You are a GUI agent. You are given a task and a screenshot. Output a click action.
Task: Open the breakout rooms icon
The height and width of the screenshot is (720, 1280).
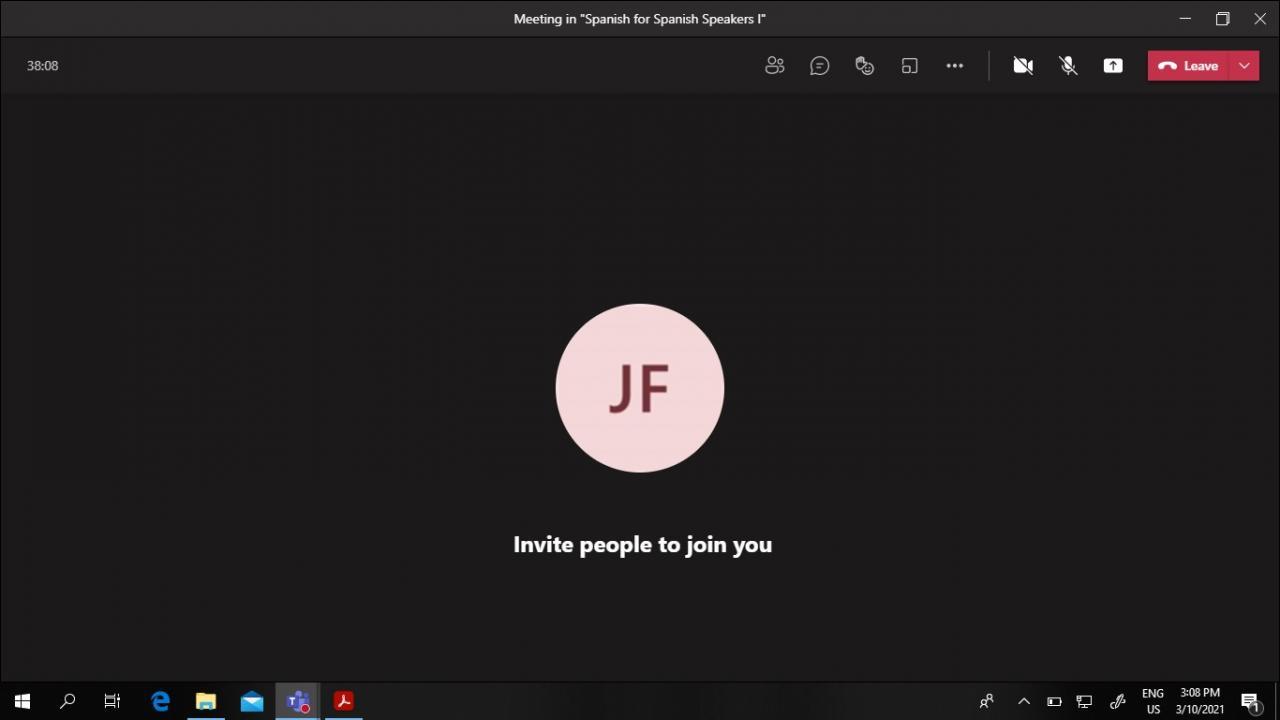click(x=909, y=66)
